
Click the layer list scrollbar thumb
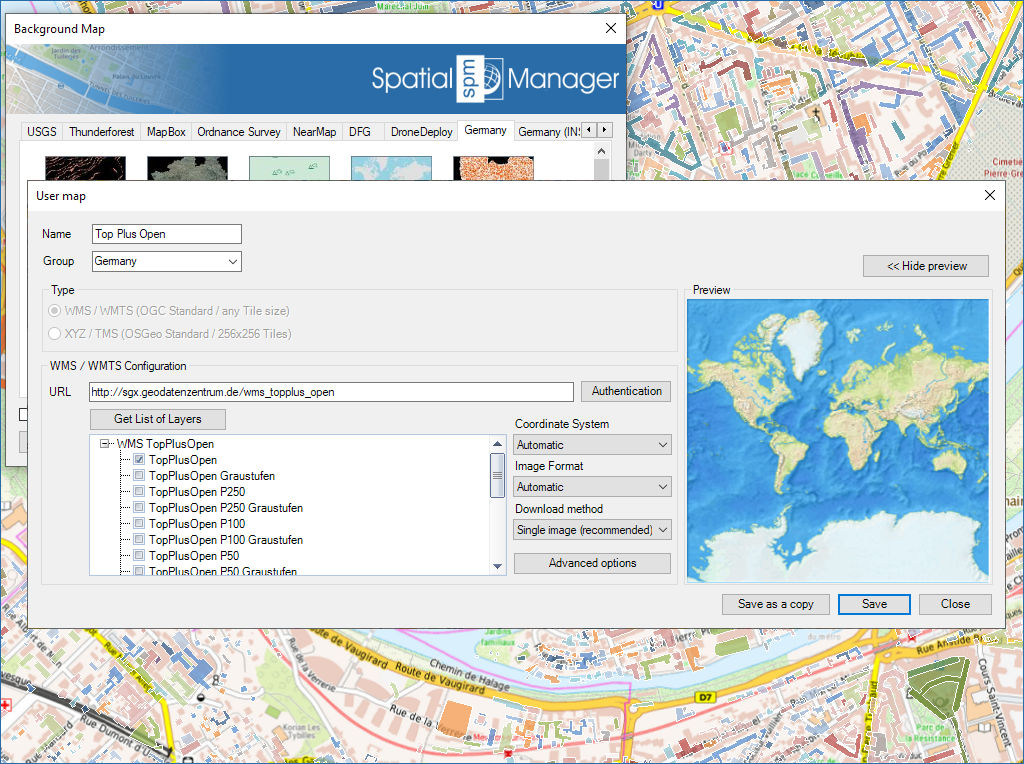click(497, 475)
